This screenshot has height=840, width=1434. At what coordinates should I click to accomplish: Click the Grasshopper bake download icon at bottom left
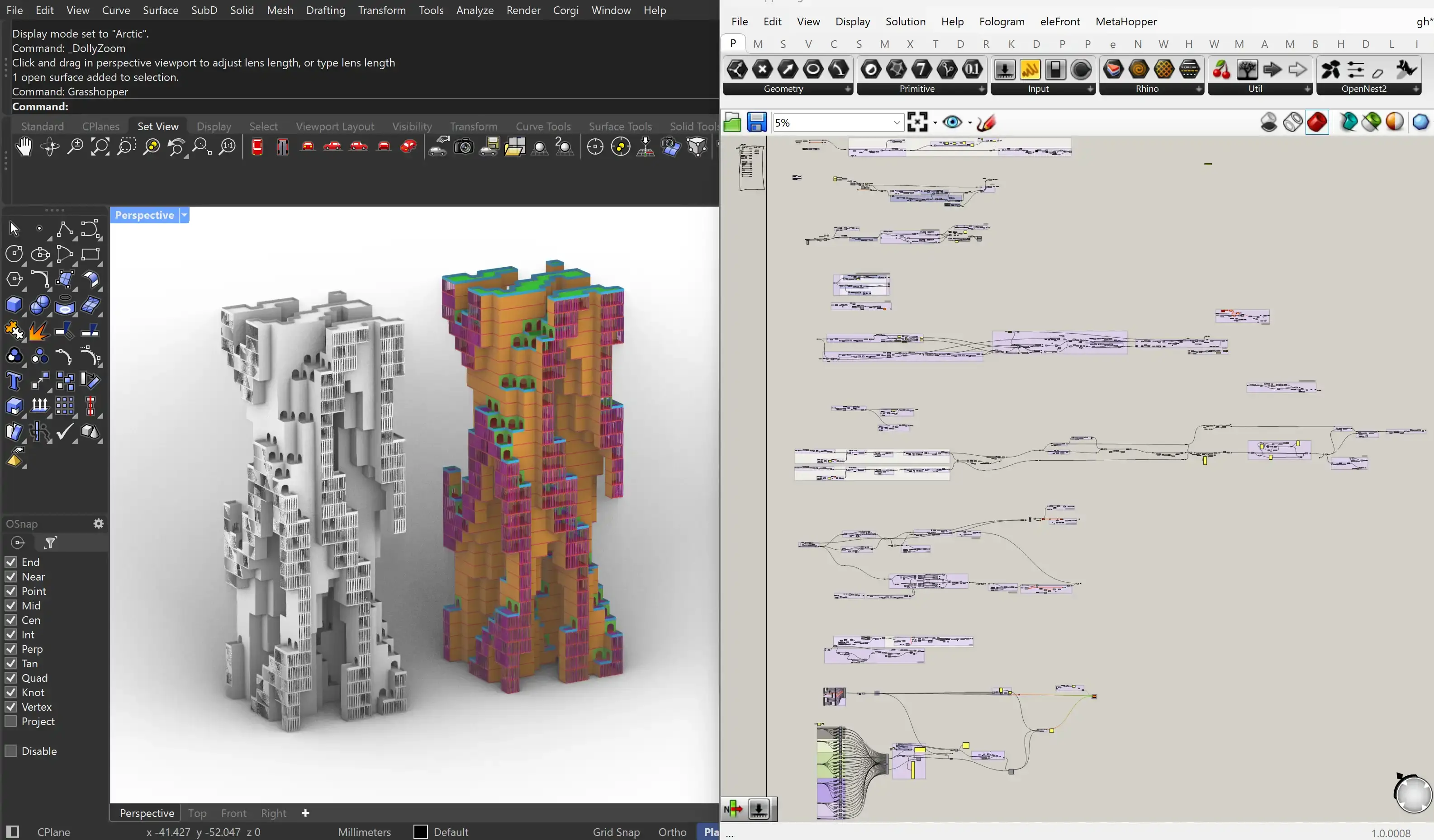point(759,809)
